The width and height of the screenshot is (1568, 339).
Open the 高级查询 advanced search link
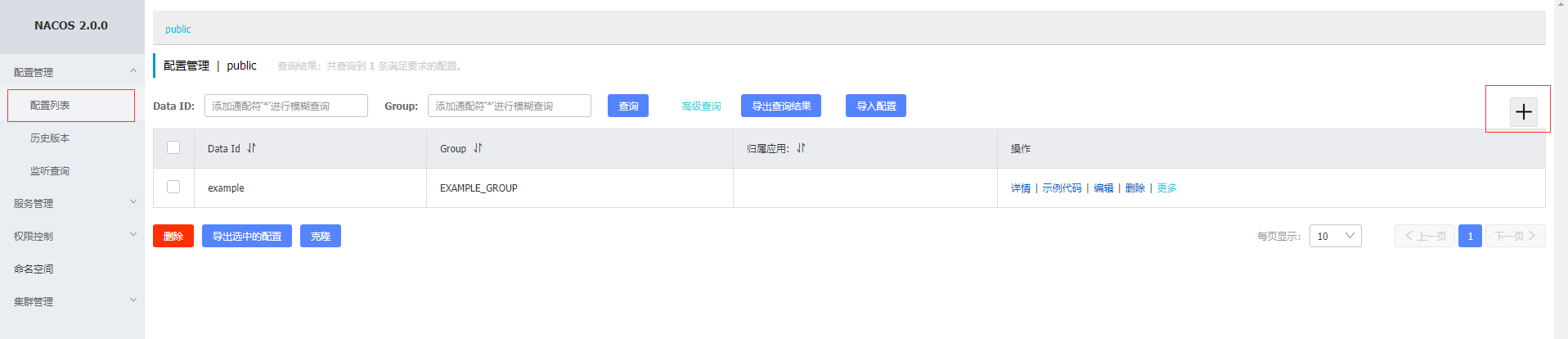click(701, 106)
